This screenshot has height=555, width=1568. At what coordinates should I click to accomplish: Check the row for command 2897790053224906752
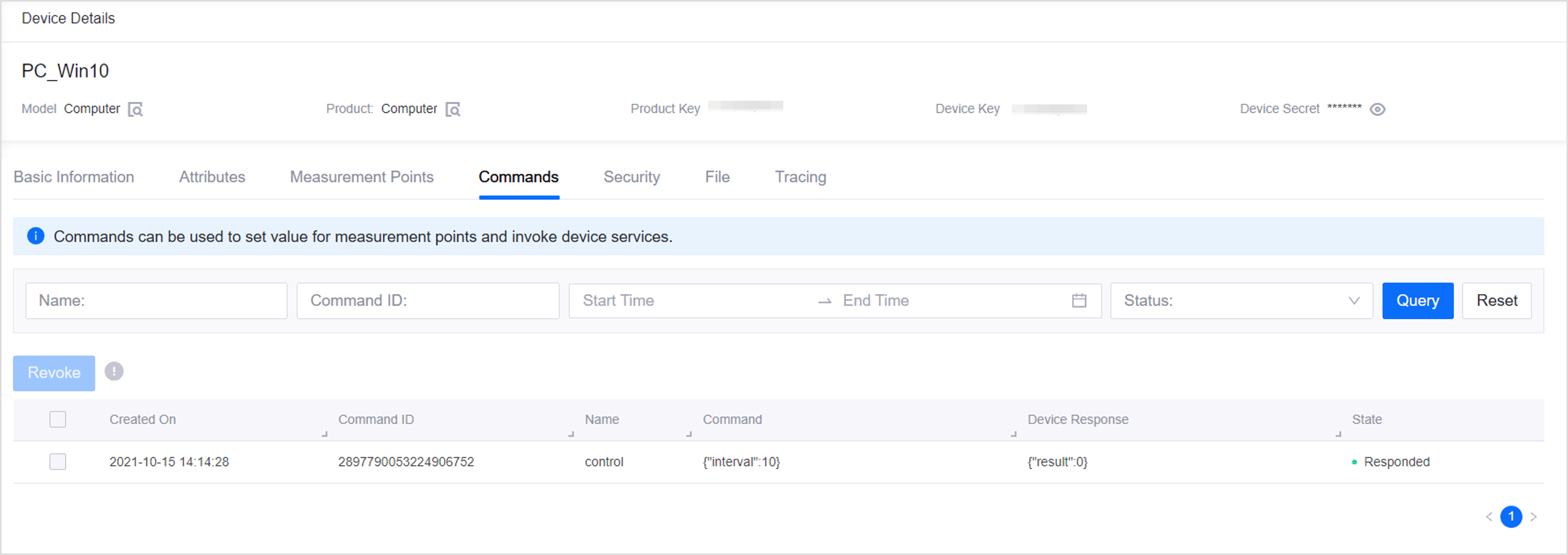(x=58, y=462)
